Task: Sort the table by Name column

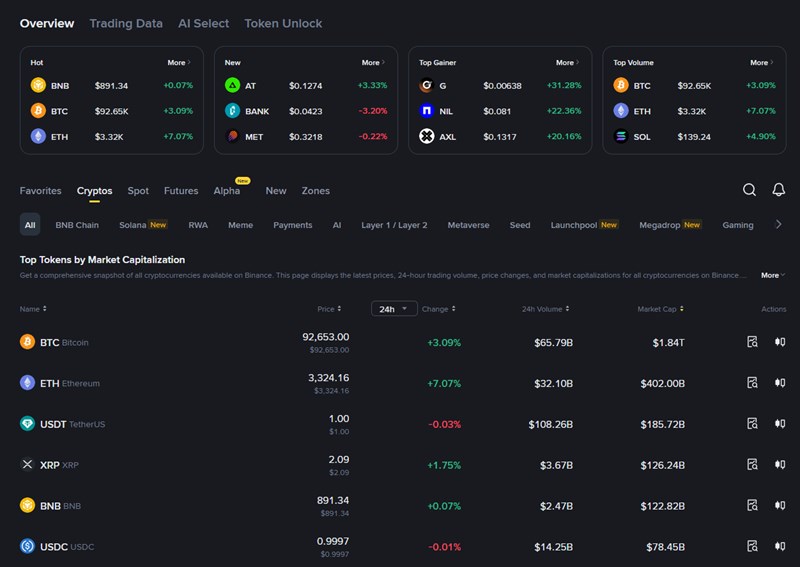Action: [x=33, y=309]
